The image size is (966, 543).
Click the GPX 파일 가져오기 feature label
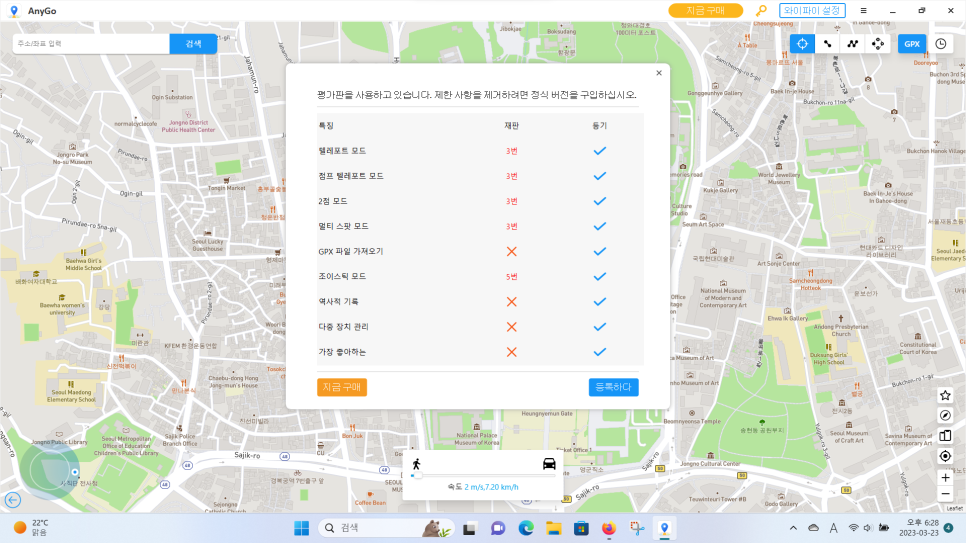click(351, 251)
